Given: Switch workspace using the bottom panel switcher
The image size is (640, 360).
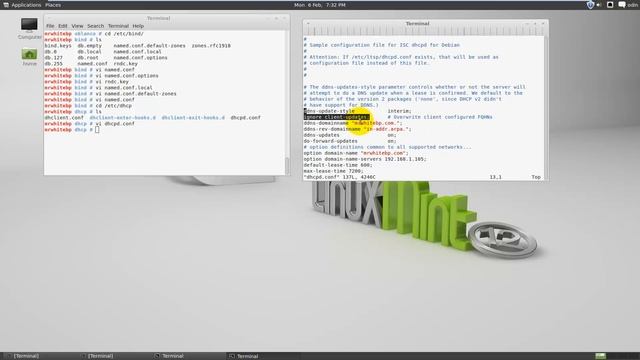Looking at the screenshot, I should coord(600,356).
